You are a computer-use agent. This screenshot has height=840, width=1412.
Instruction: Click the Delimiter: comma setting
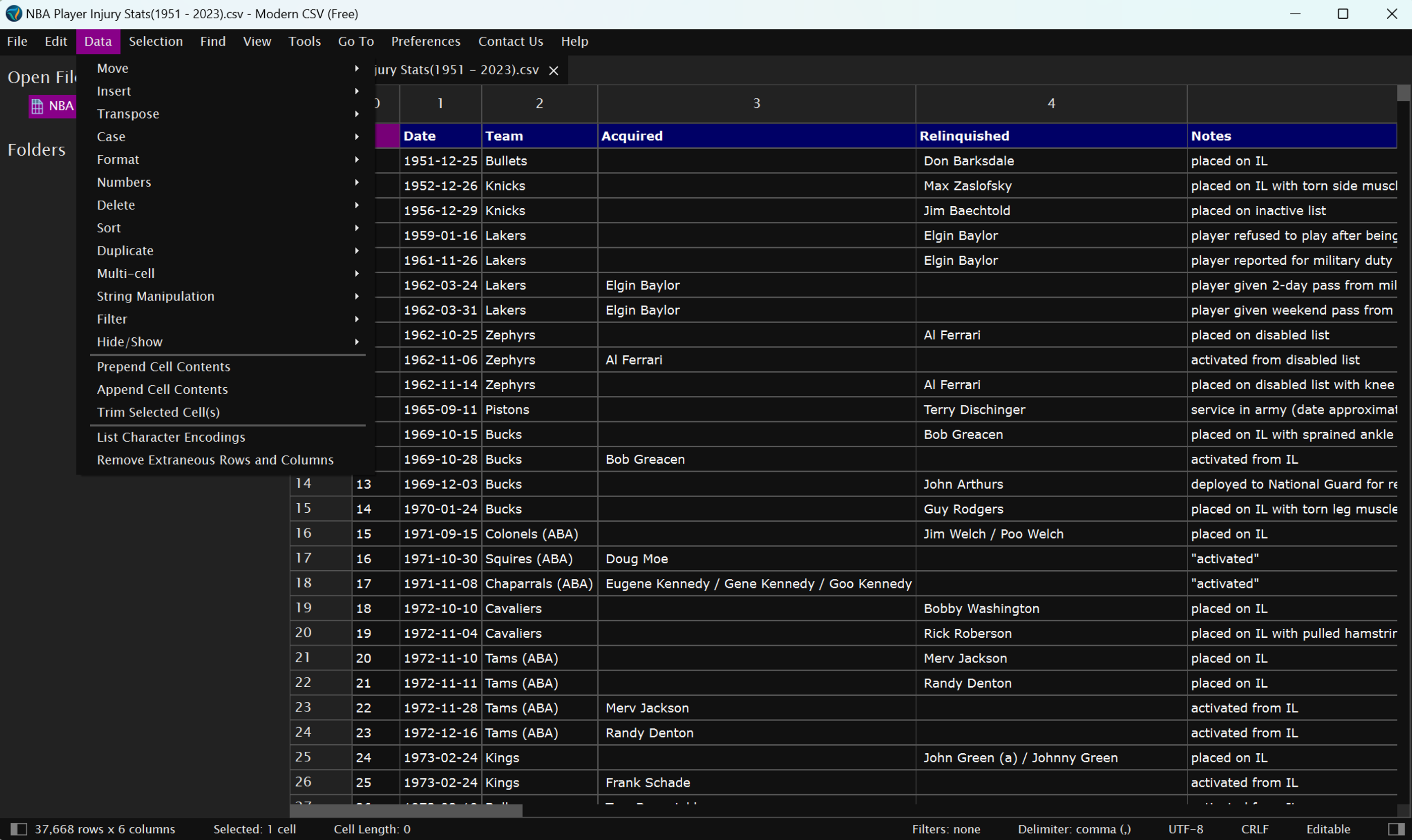pyautogui.click(x=1074, y=829)
